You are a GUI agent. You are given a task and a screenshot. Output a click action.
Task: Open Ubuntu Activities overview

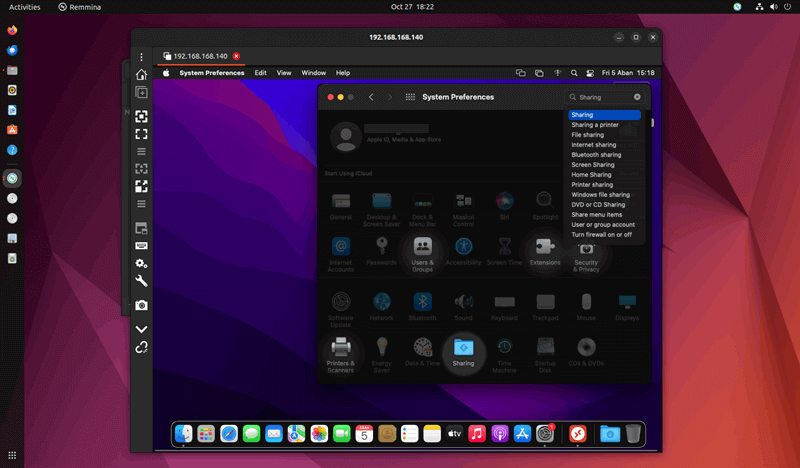(x=25, y=7)
